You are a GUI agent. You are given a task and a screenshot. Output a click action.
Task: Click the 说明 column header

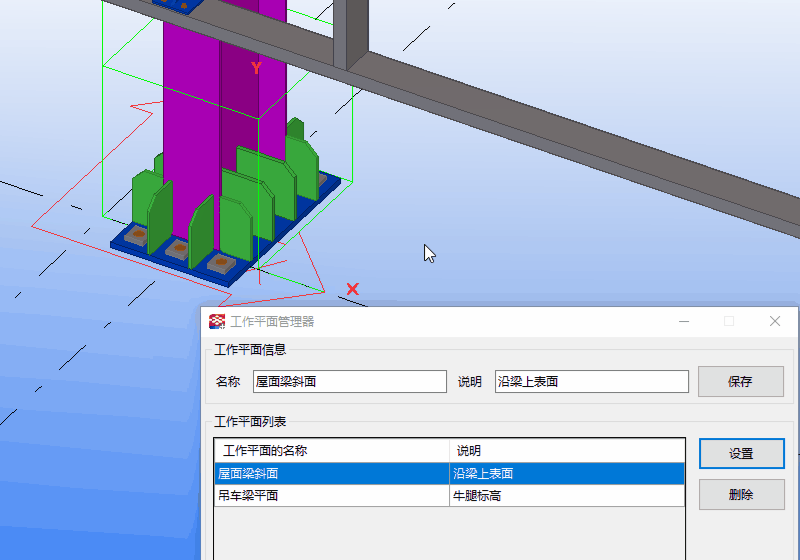pos(567,450)
